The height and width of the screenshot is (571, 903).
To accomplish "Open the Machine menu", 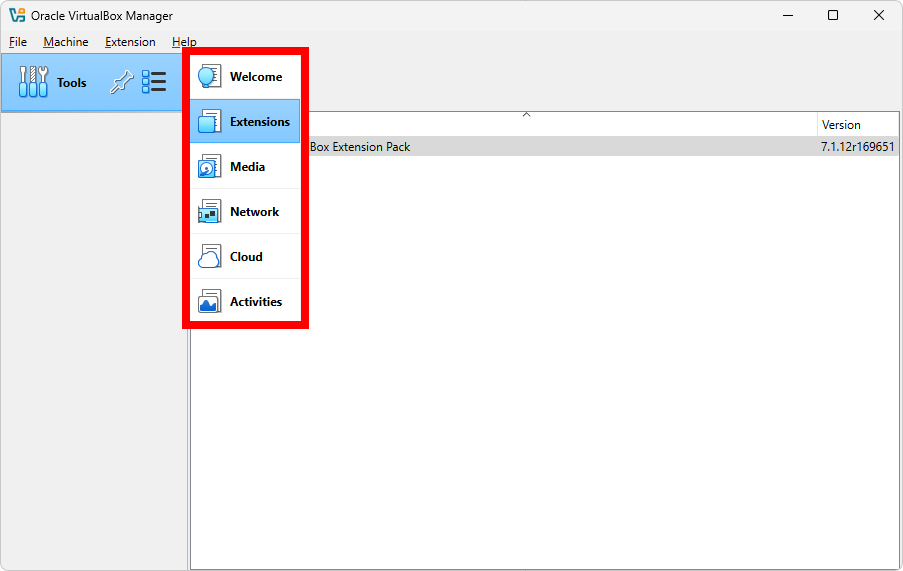I will coord(66,42).
